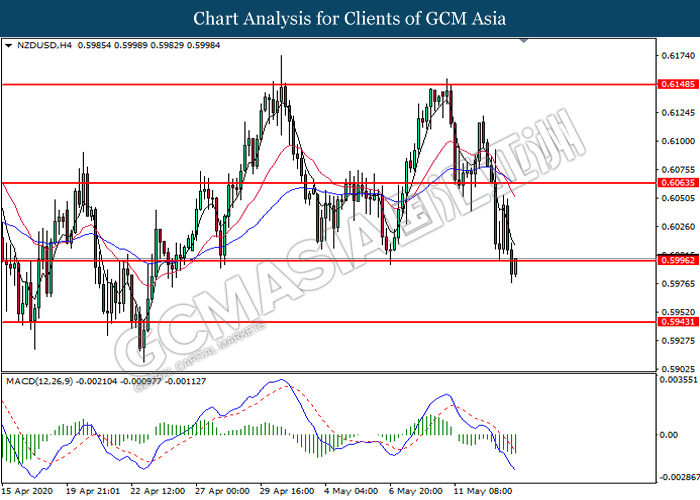Click the 0.60260 price axis label
The image size is (700, 500).
[x=678, y=227]
